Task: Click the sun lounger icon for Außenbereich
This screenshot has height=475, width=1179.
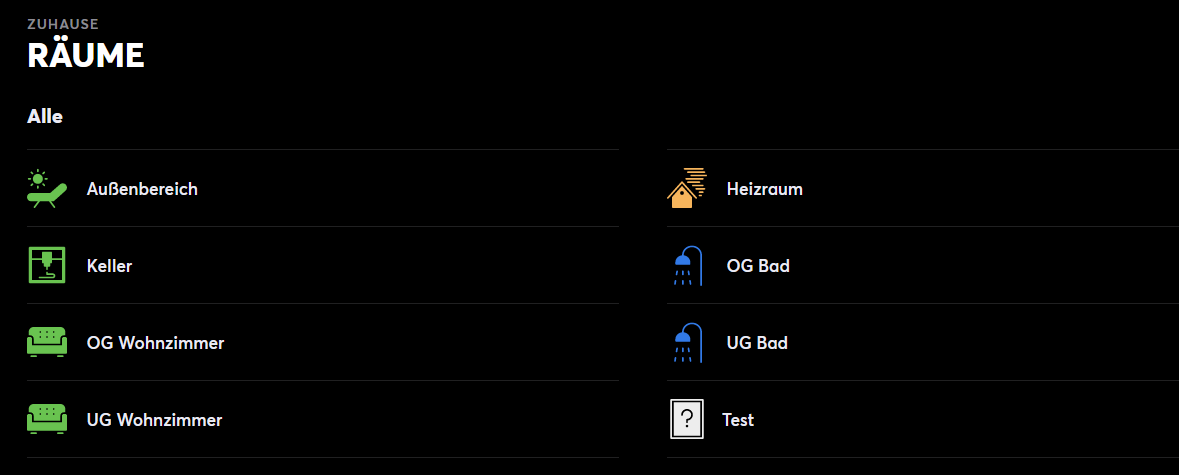Action: [47, 189]
